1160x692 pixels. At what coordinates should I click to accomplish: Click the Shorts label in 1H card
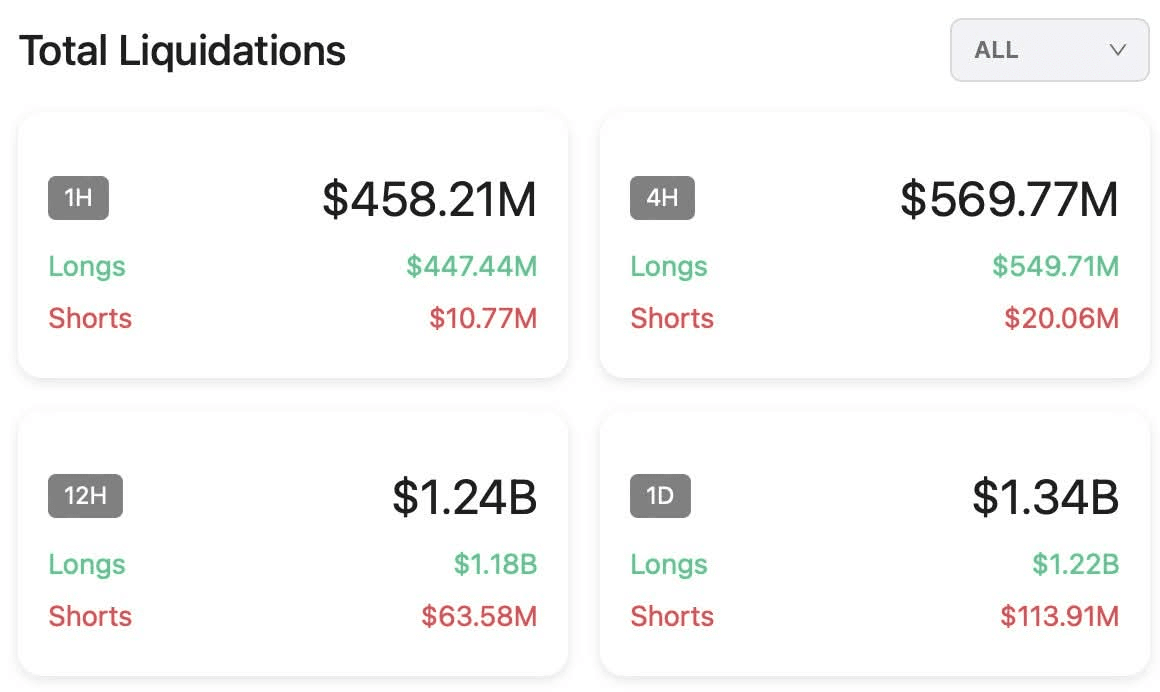90,319
